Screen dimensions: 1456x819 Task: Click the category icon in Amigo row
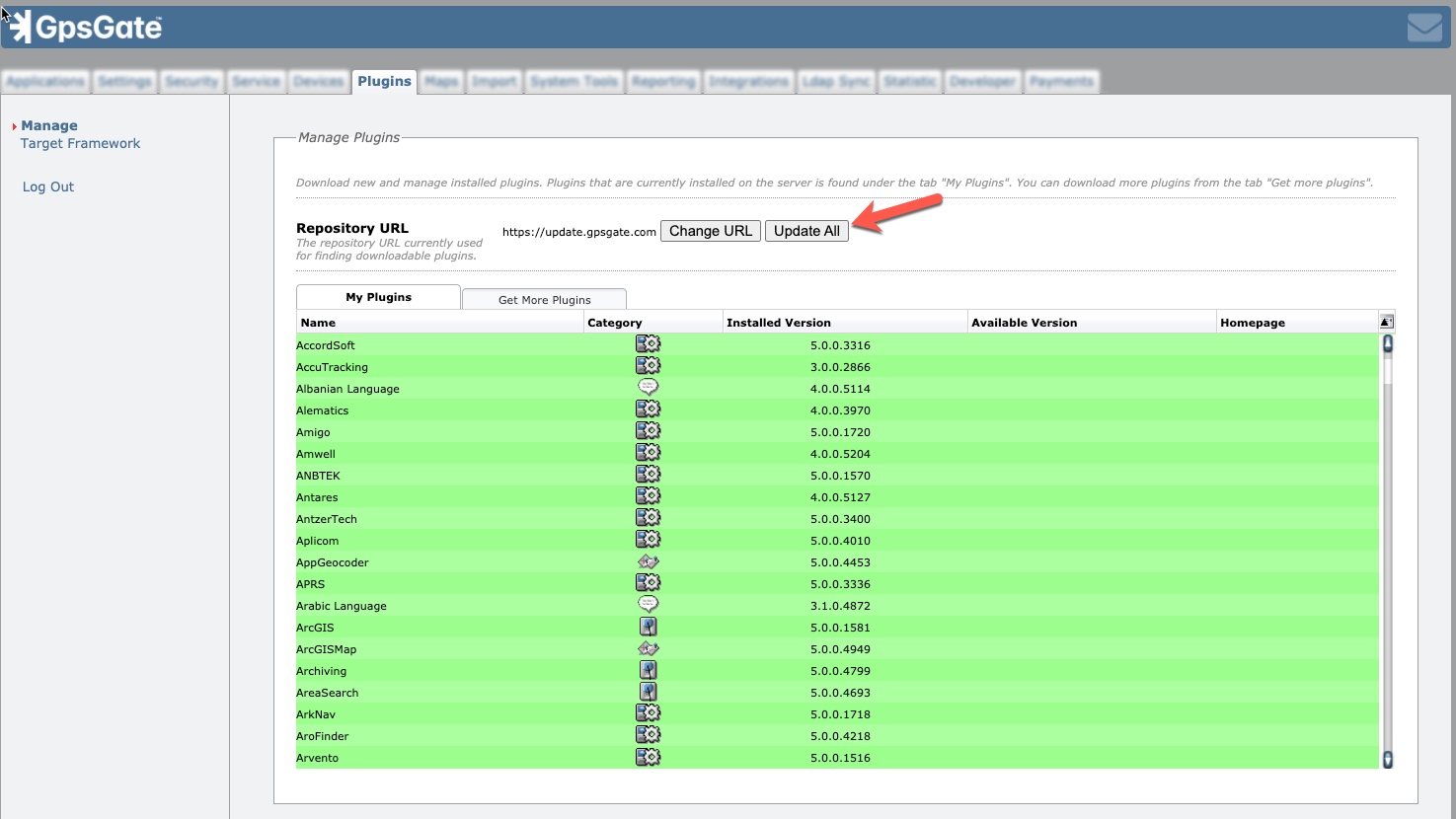click(x=648, y=431)
